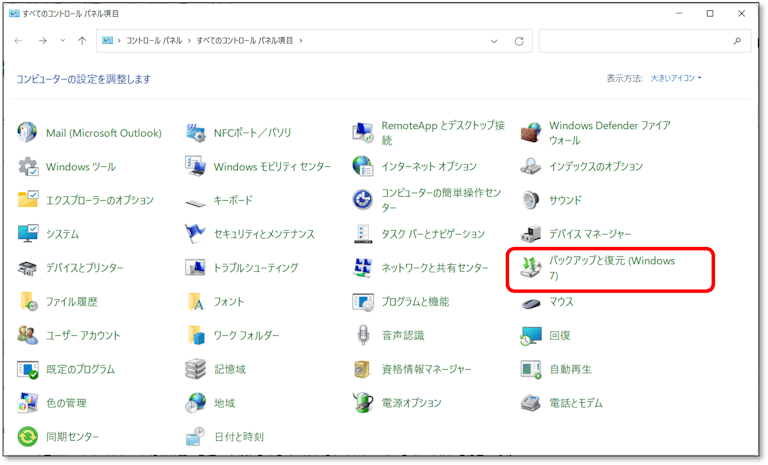Image resolution: width=768 pixels, height=465 pixels.
Task: Open ワーク フォルダー icon
Action: pos(196,335)
